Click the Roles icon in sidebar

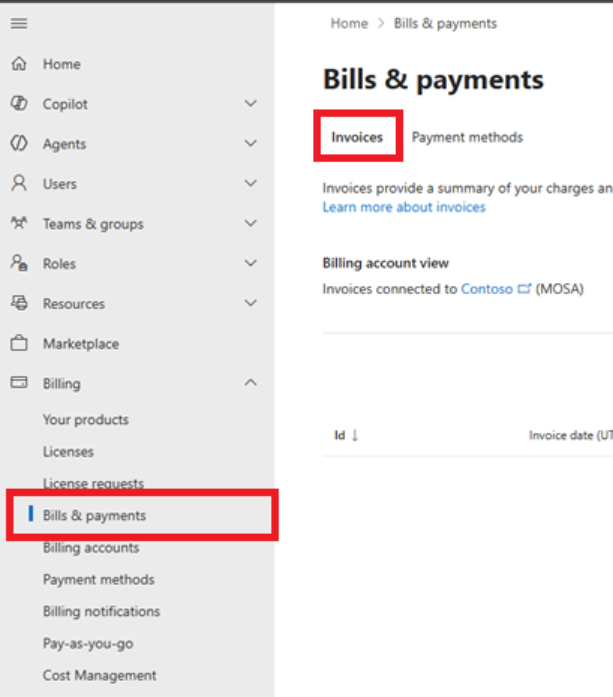tap(19, 263)
